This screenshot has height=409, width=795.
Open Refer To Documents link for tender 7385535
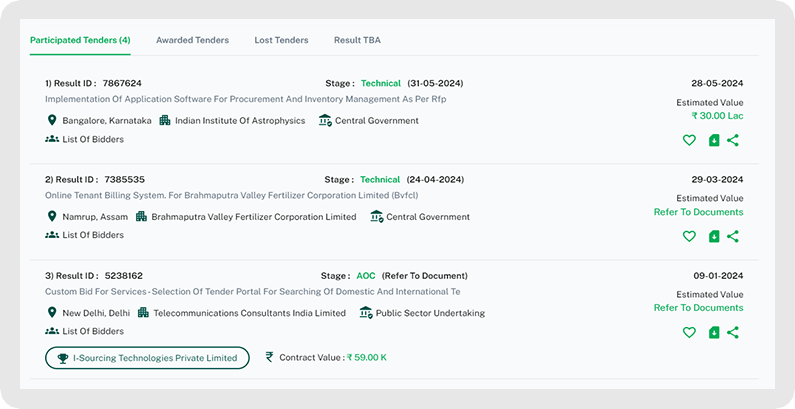pos(698,212)
